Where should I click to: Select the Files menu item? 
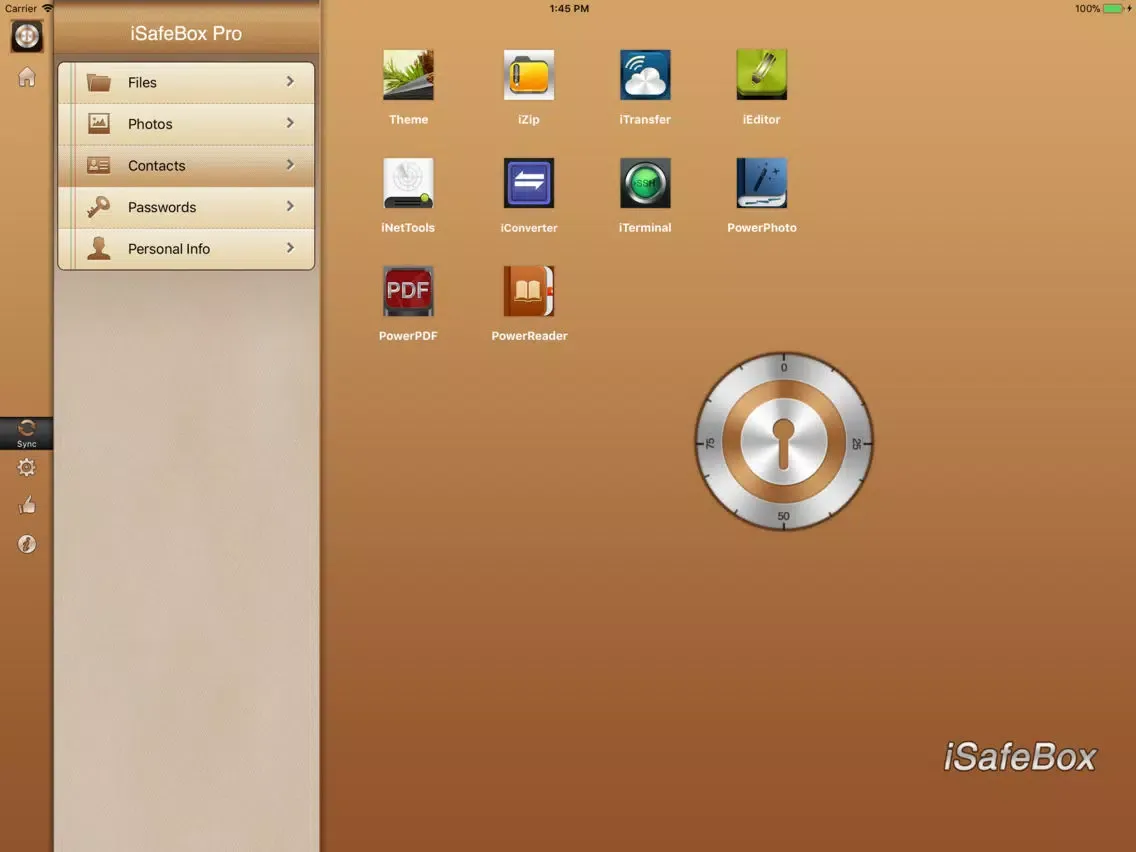click(186, 83)
